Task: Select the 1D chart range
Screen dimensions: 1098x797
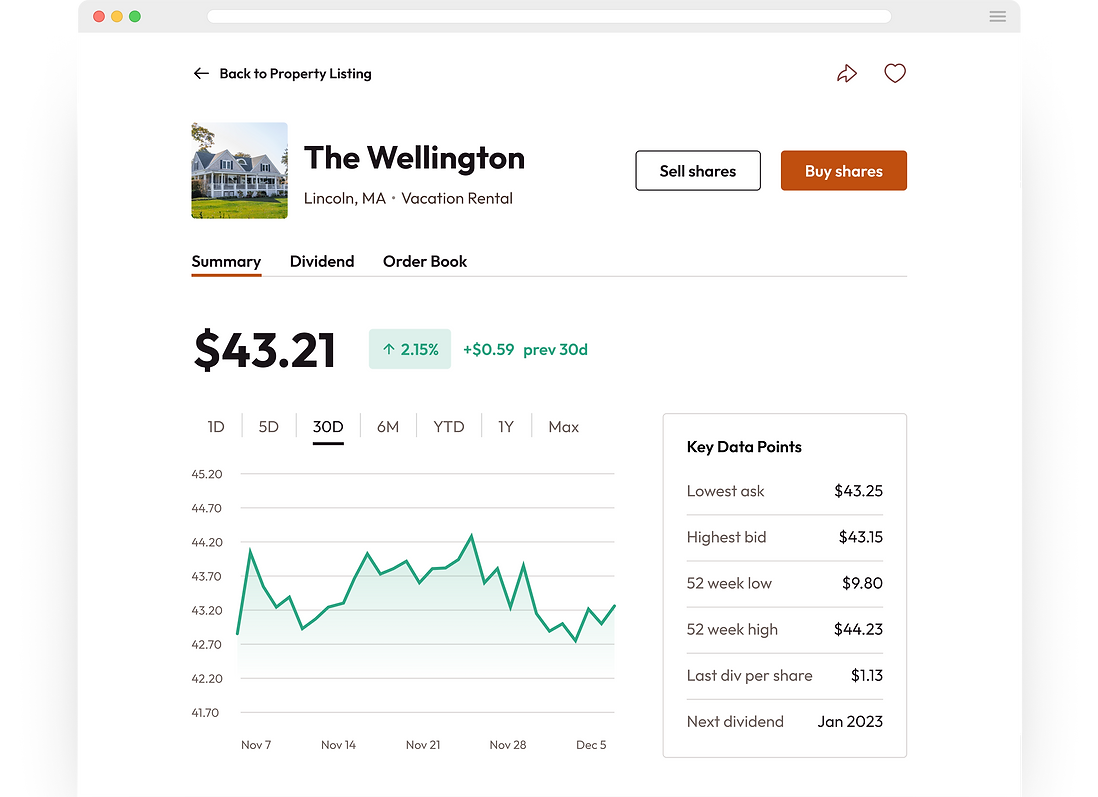Action: [x=216, y=426]
